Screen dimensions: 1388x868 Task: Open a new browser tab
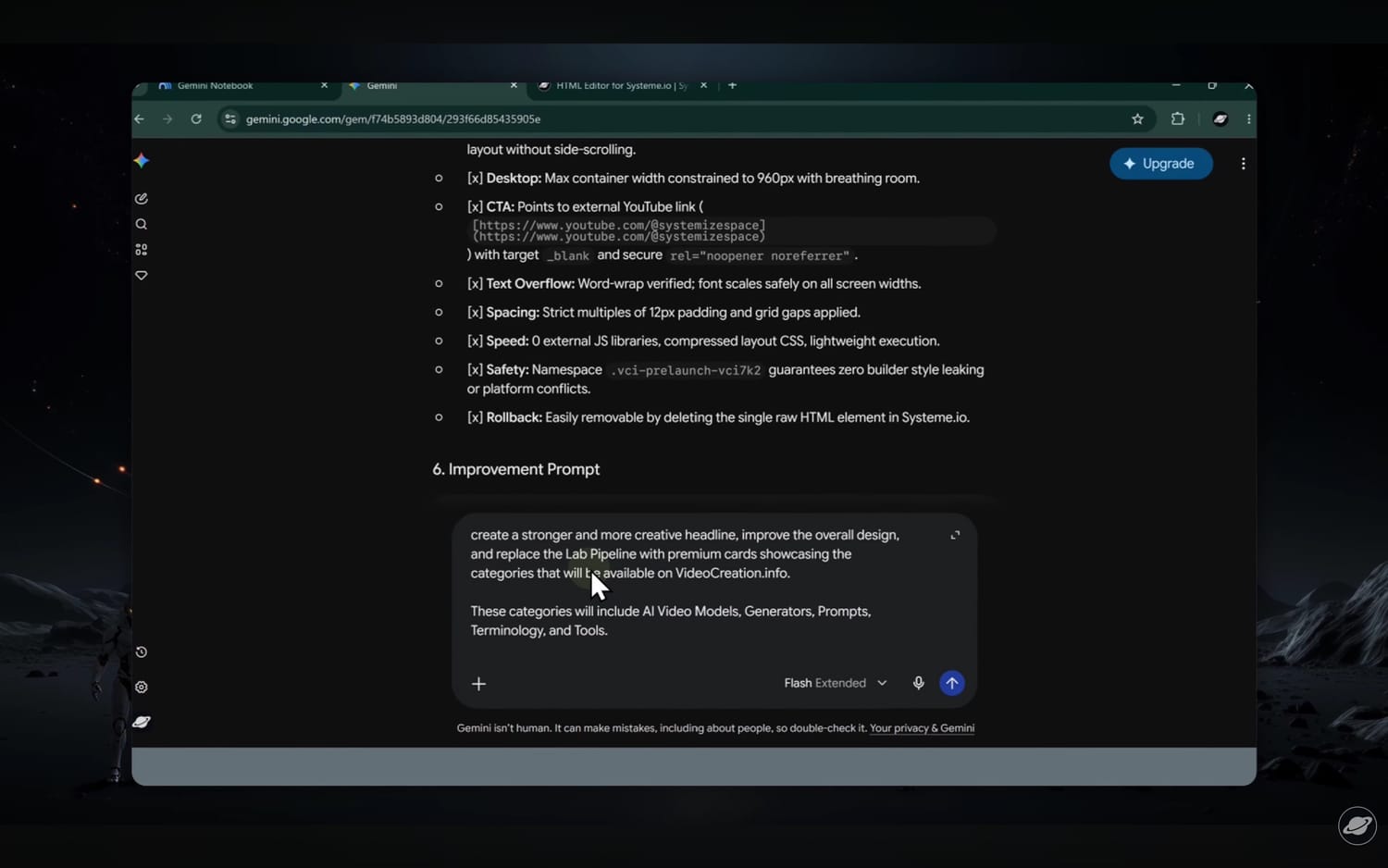[x=732, y=86]
